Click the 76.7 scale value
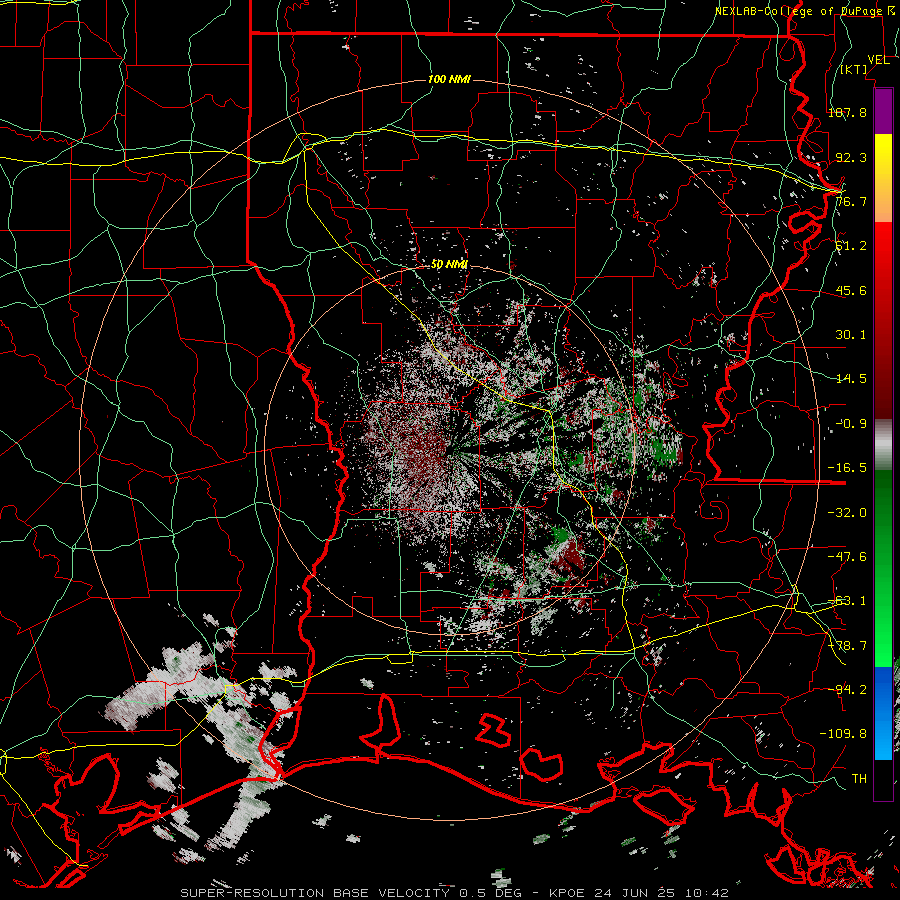900x900 pixels. [851, 201]
